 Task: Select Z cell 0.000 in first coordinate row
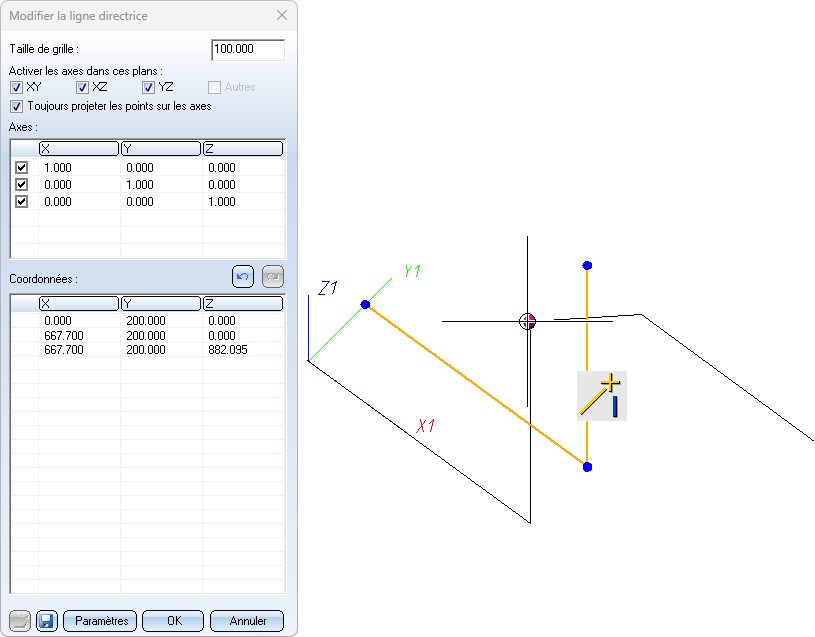pos(244,321)
